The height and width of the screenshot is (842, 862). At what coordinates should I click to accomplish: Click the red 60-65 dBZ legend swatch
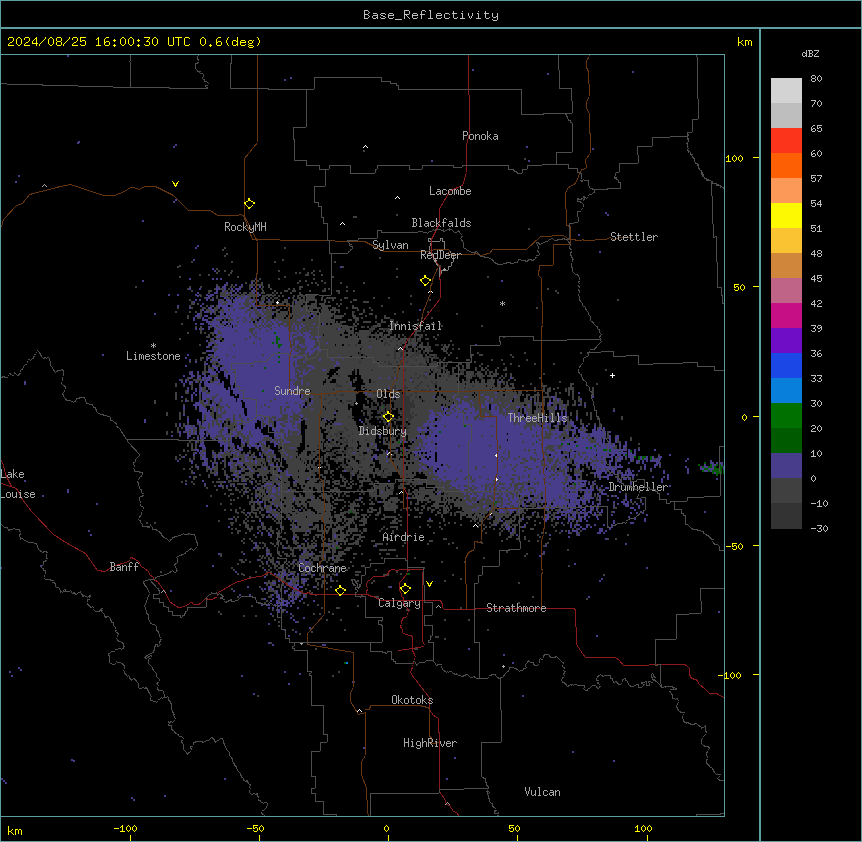[786, 140]
